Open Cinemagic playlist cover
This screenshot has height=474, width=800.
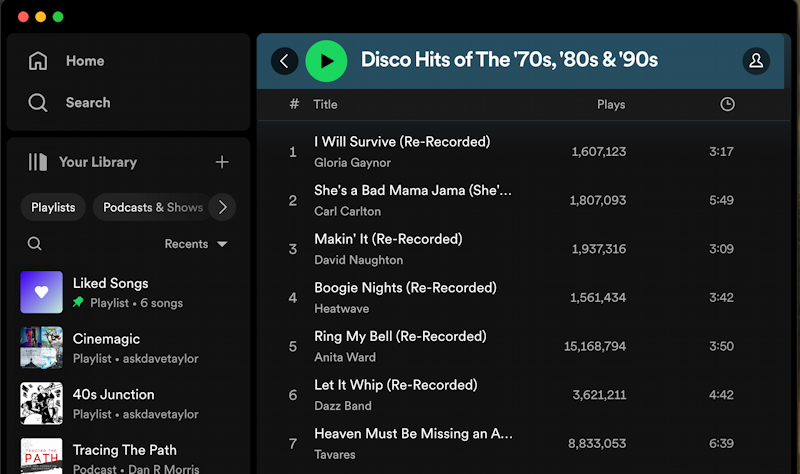coord(41,347)
